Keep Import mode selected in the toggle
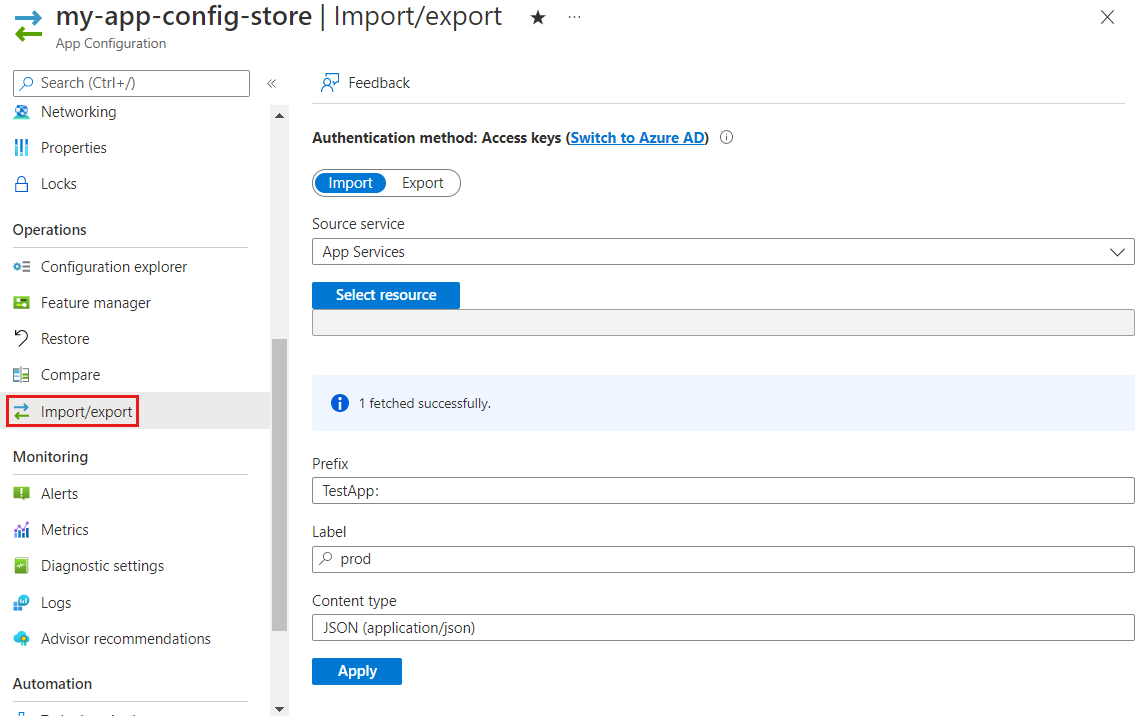Image resolution: width=1142 pixels, height=716 pixels. tap(350, 182)
